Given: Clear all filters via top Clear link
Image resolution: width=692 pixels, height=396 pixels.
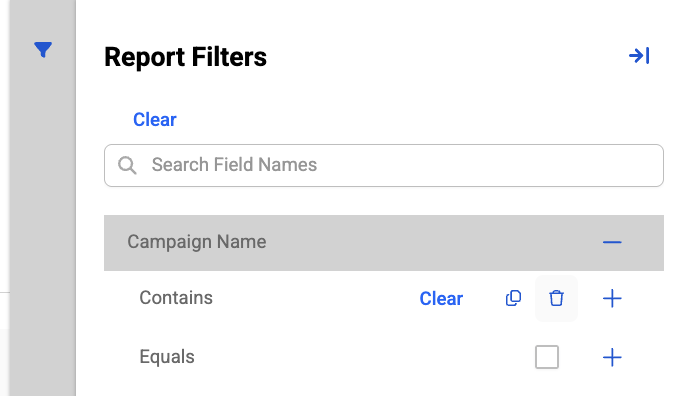Looking at the screenshot, I should tap(154, 120).
